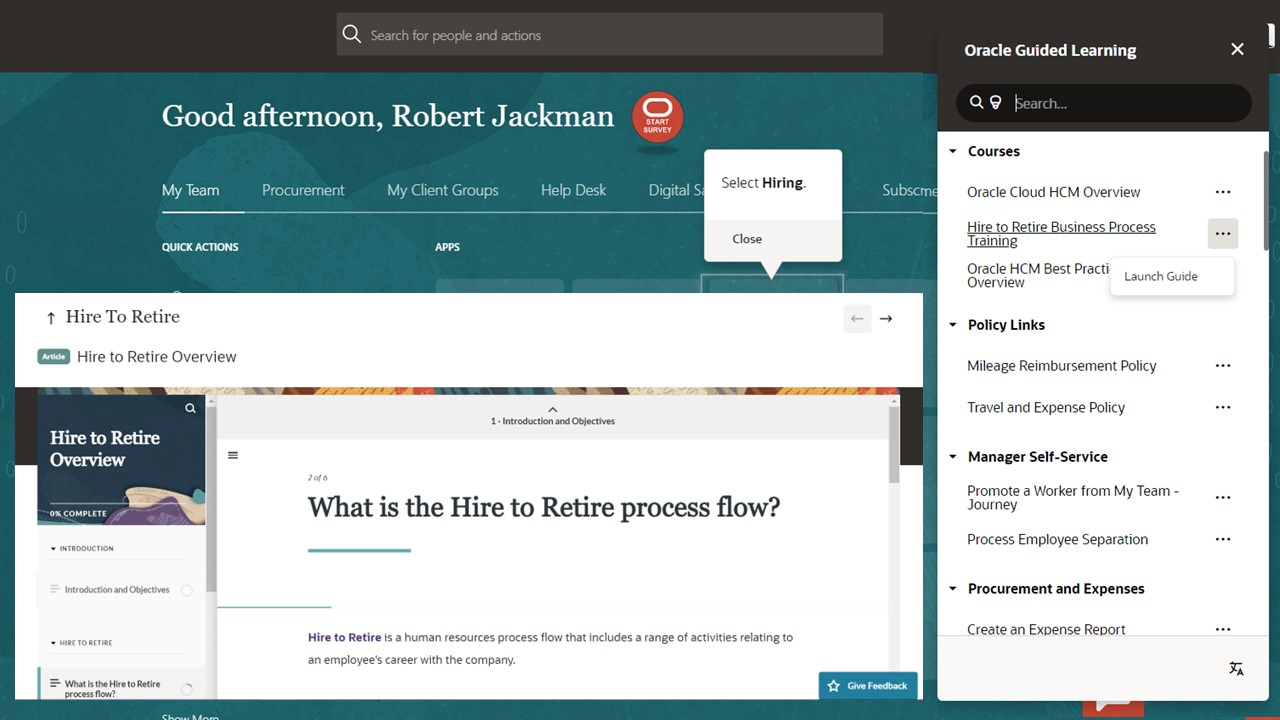Open options for Travel and Expense Policy
This screenshot has width=1280, height=720.
coord(1223,408)
